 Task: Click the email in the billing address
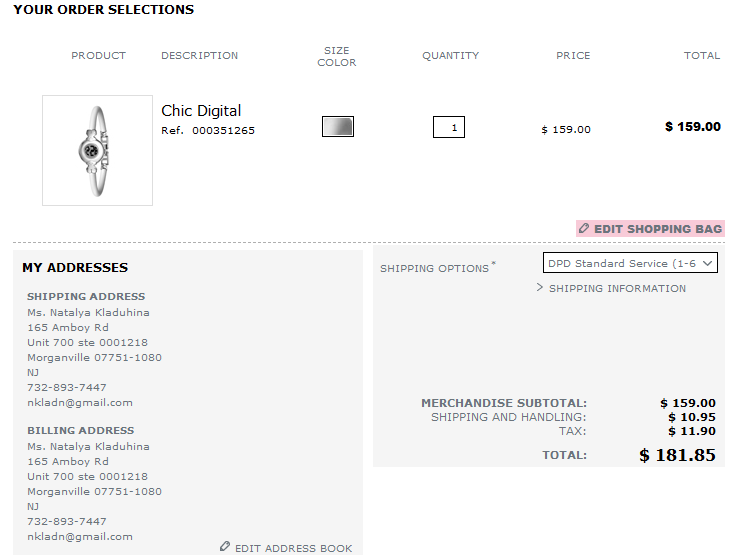pos(80,537)
